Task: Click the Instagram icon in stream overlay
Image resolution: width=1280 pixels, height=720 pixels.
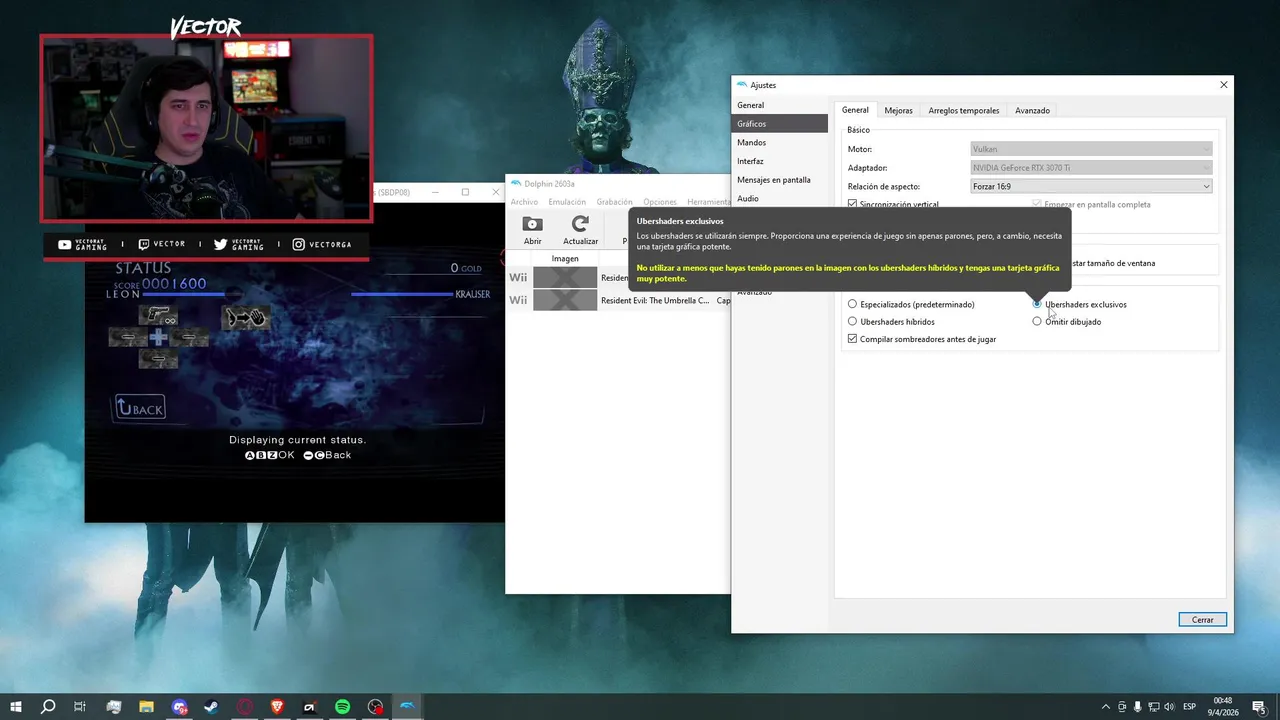Action: (x=298, y=244)
